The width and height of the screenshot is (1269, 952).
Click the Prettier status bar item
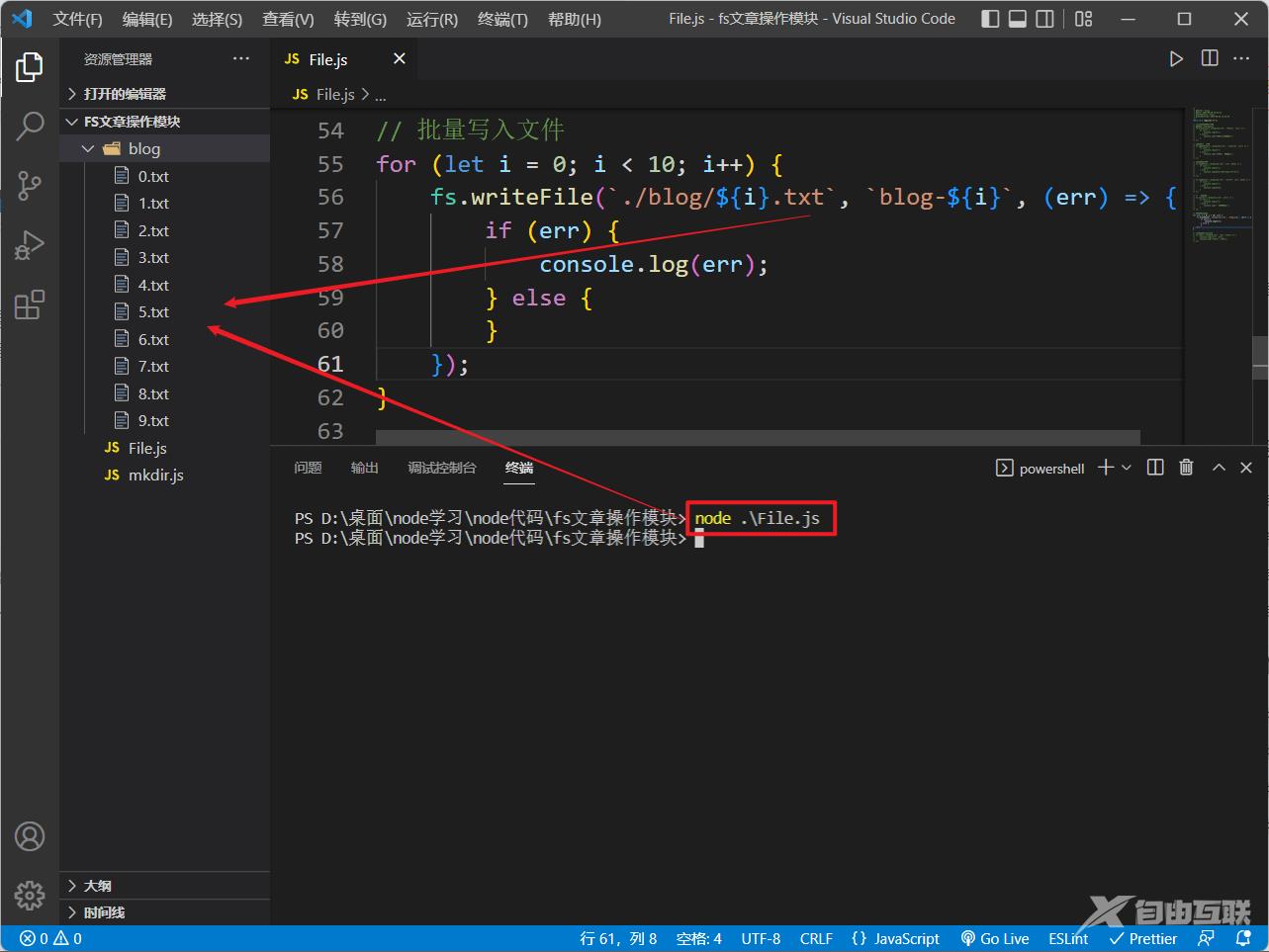[x=1143, y=939]
